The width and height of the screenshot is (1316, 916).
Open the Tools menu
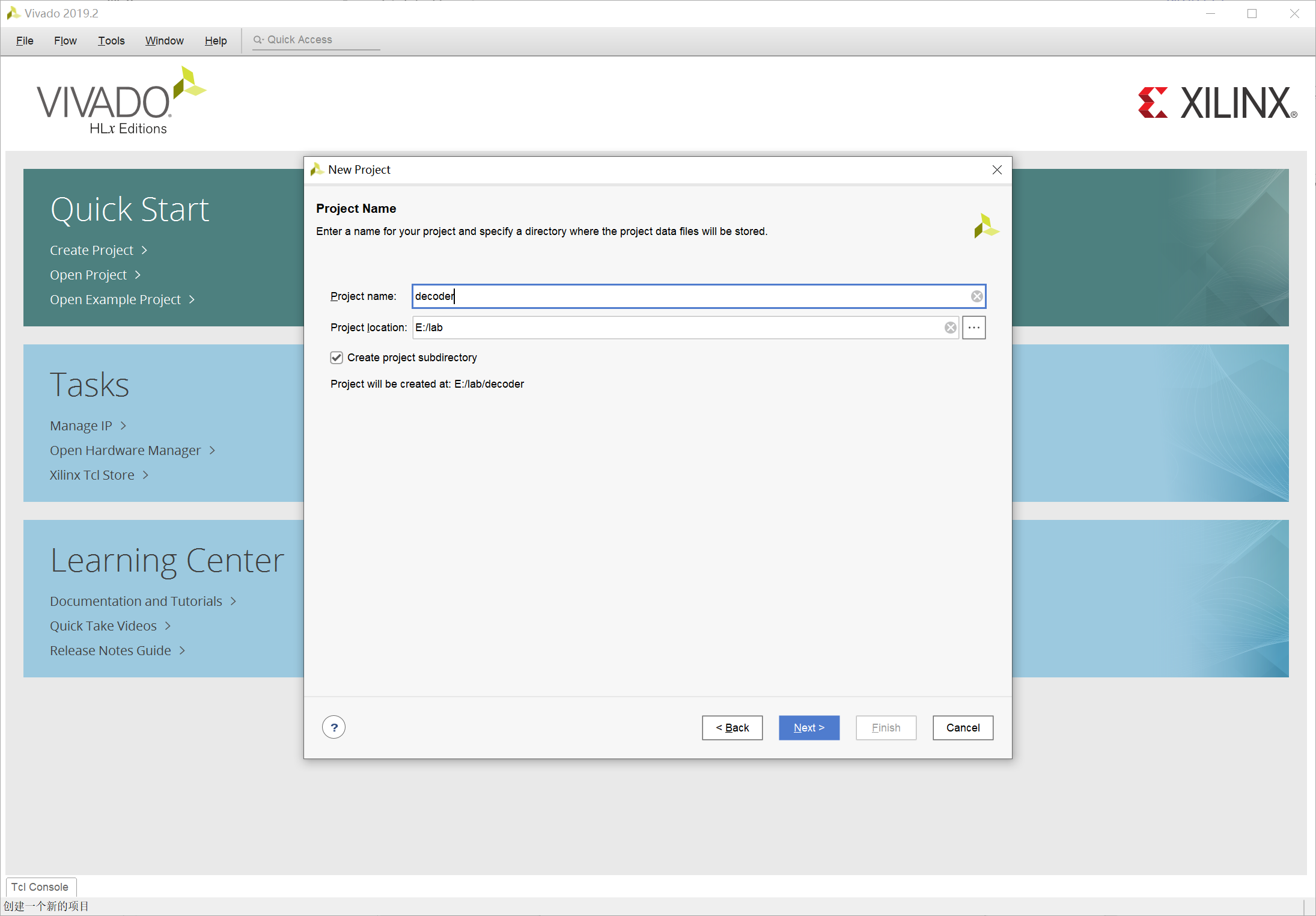click(111, 41)
